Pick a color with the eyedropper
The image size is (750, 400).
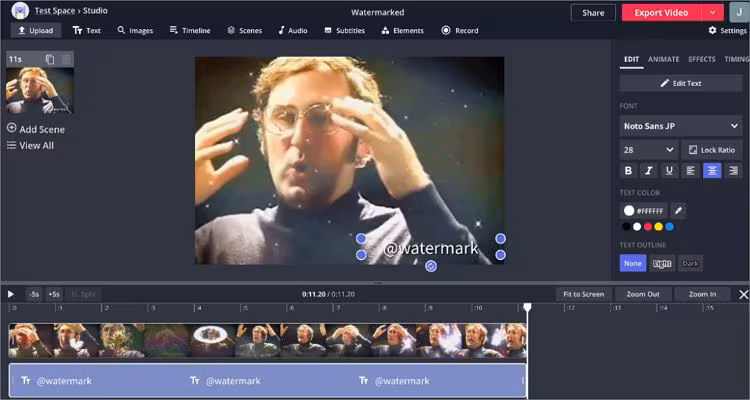(x=678, y=211)
